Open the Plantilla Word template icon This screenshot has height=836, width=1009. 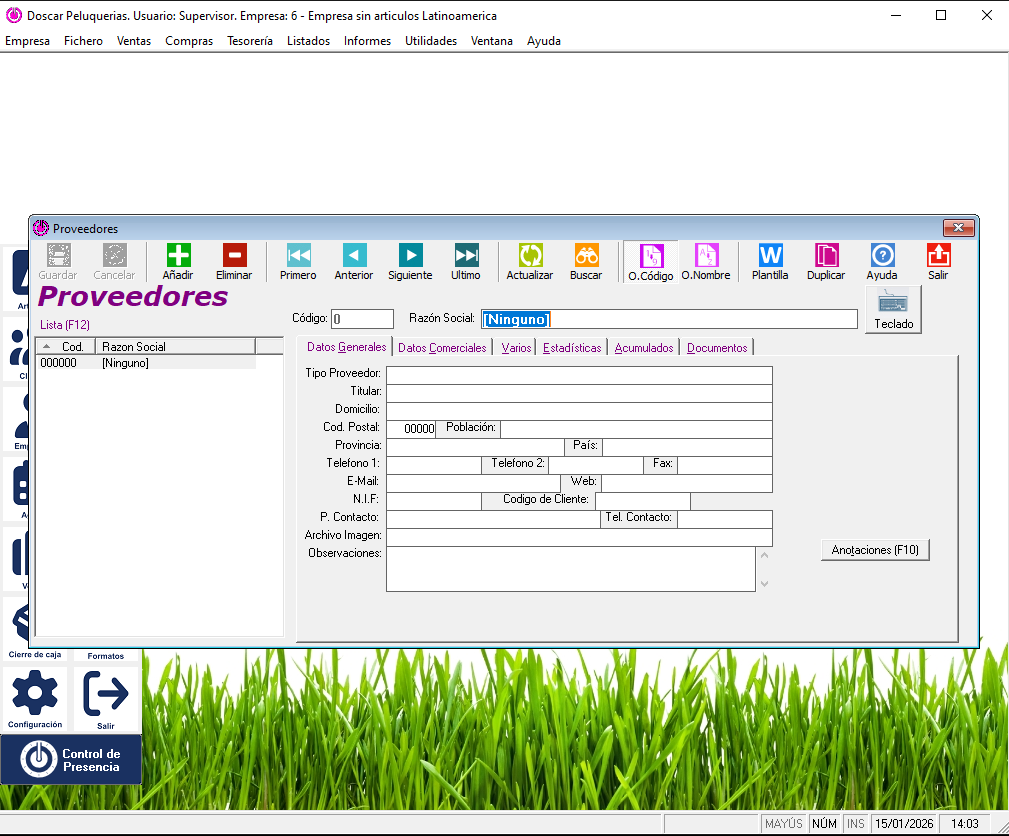click(x=770, y=256)
